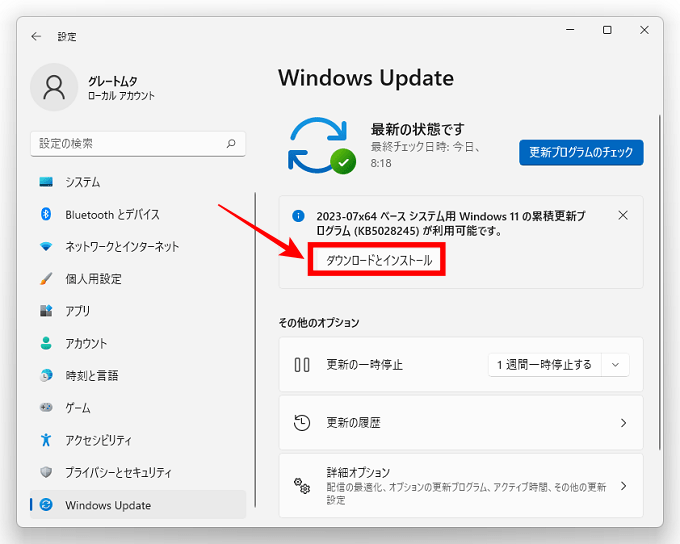Click the システム monitor icon
680x544 pixels.
tap(46, 182)
